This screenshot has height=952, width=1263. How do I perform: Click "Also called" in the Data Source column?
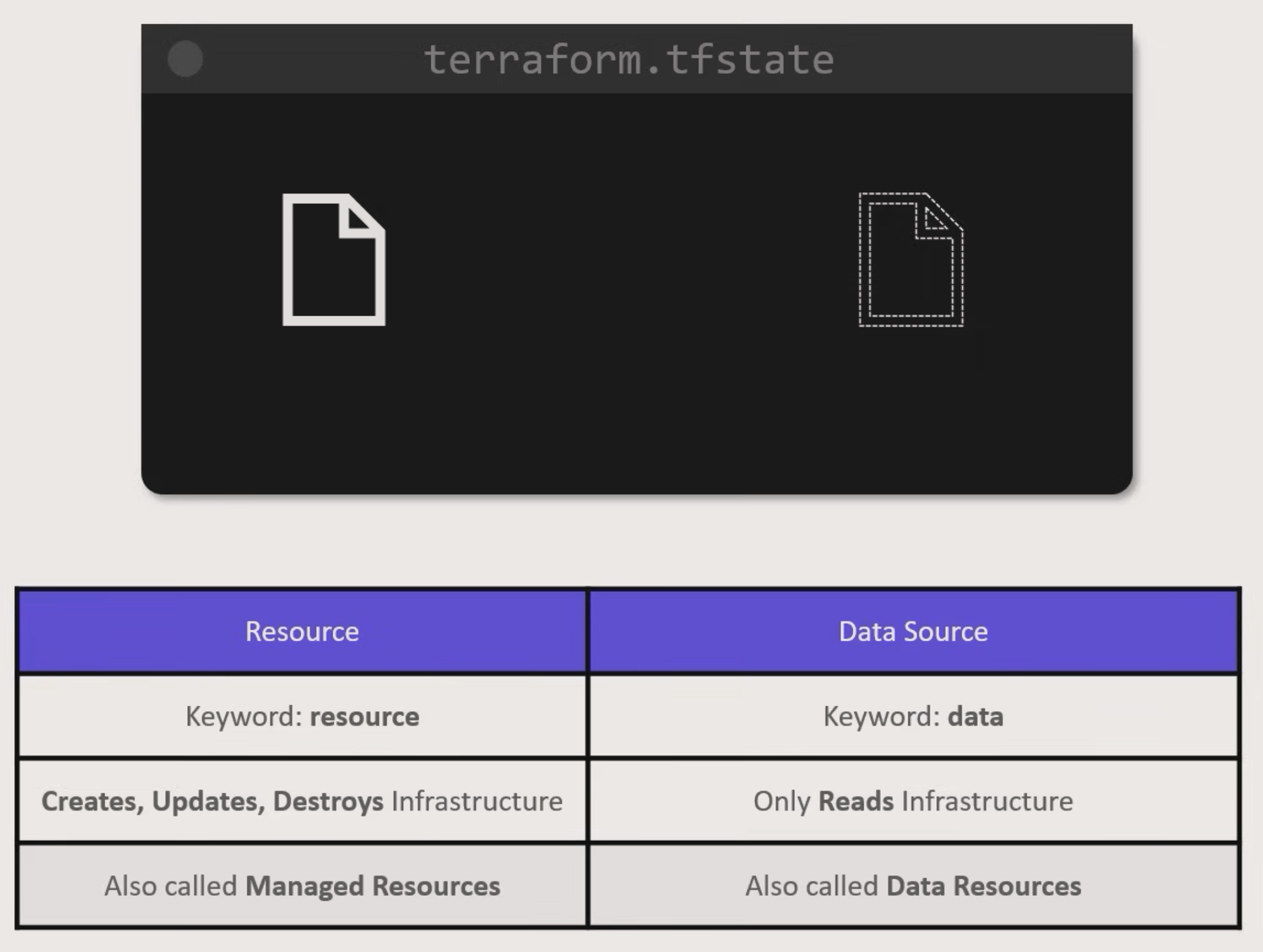(x=811, y=886)
